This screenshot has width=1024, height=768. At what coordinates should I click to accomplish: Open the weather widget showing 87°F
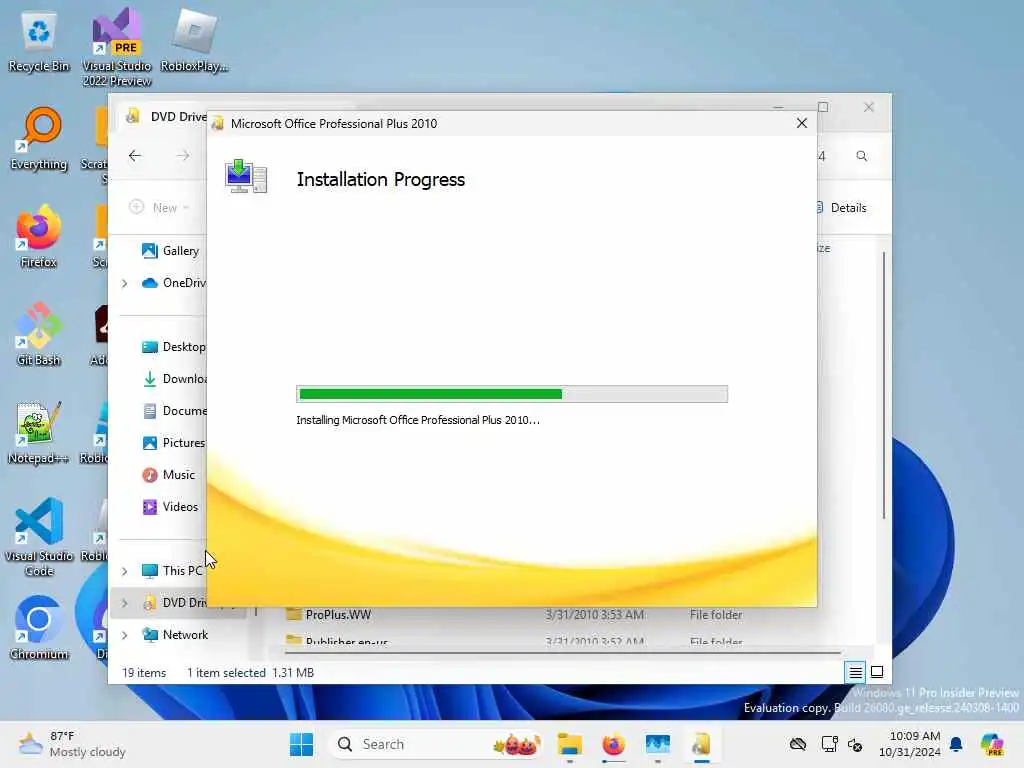click(x=72, y=744)
